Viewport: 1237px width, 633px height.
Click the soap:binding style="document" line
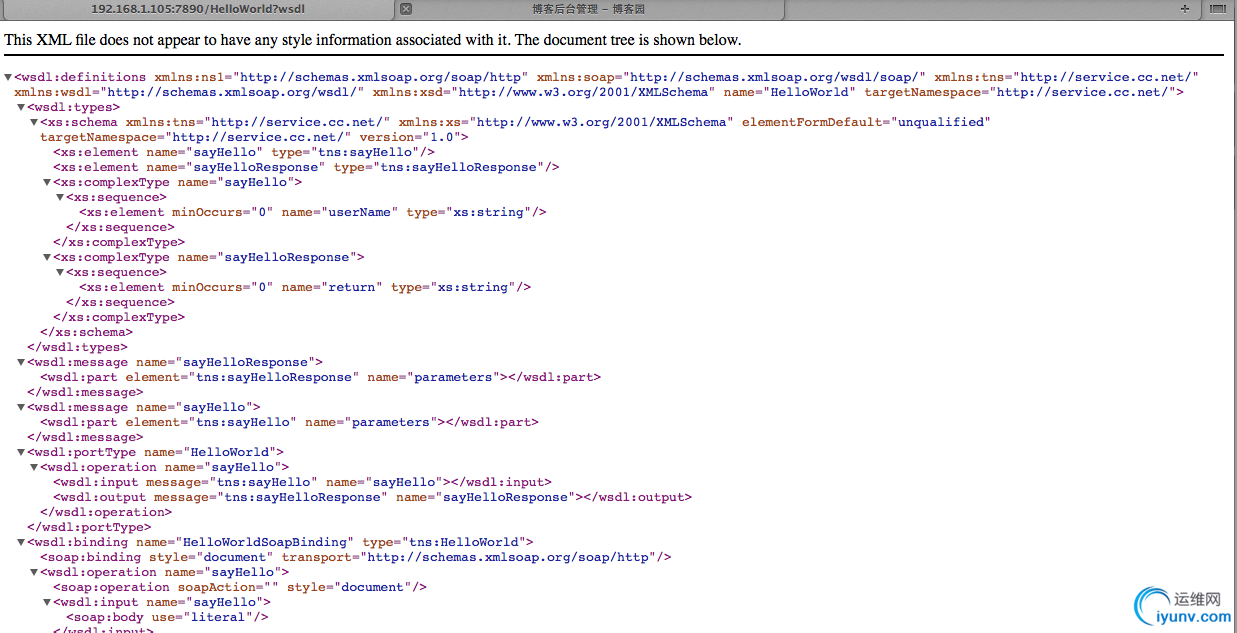(356, 557)
